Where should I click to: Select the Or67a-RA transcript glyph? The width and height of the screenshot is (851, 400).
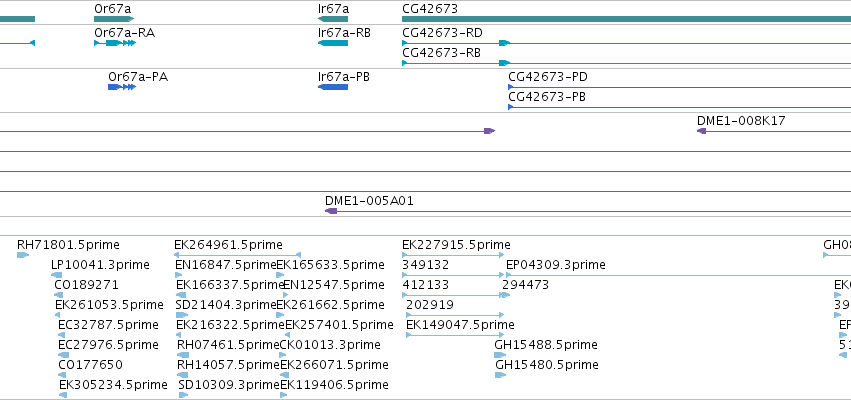click(115, 43)
